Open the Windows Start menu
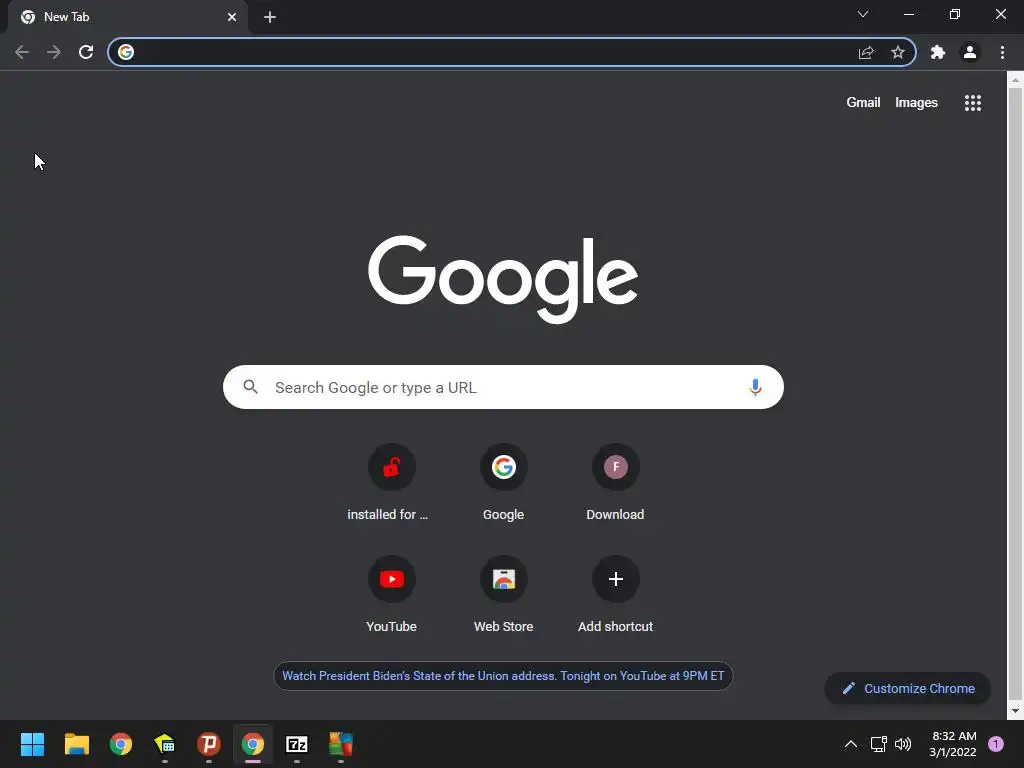The width and height of the screenshot is (1024, 768). [x=32, y=744]
